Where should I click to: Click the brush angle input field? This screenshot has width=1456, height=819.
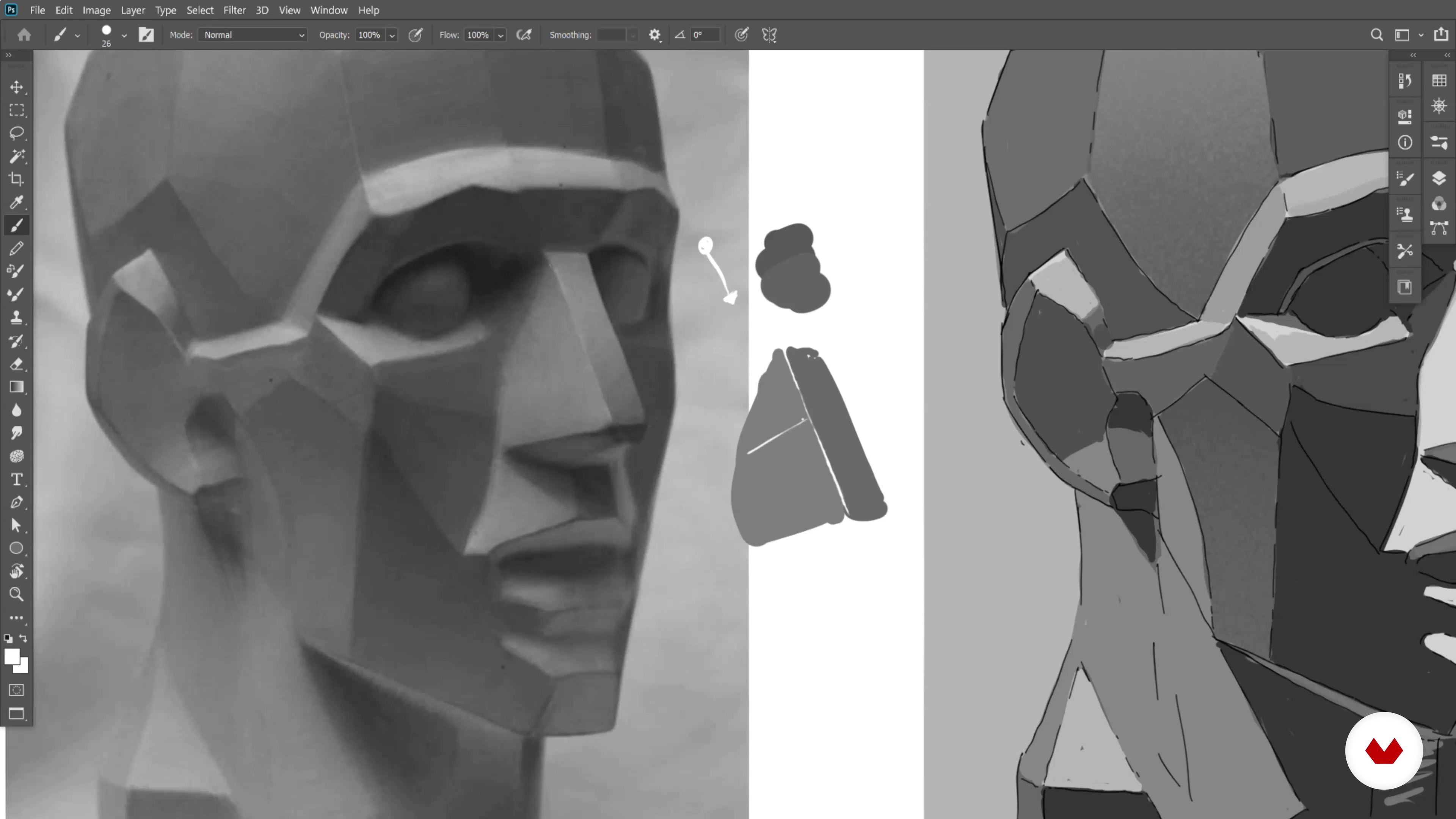704,35
